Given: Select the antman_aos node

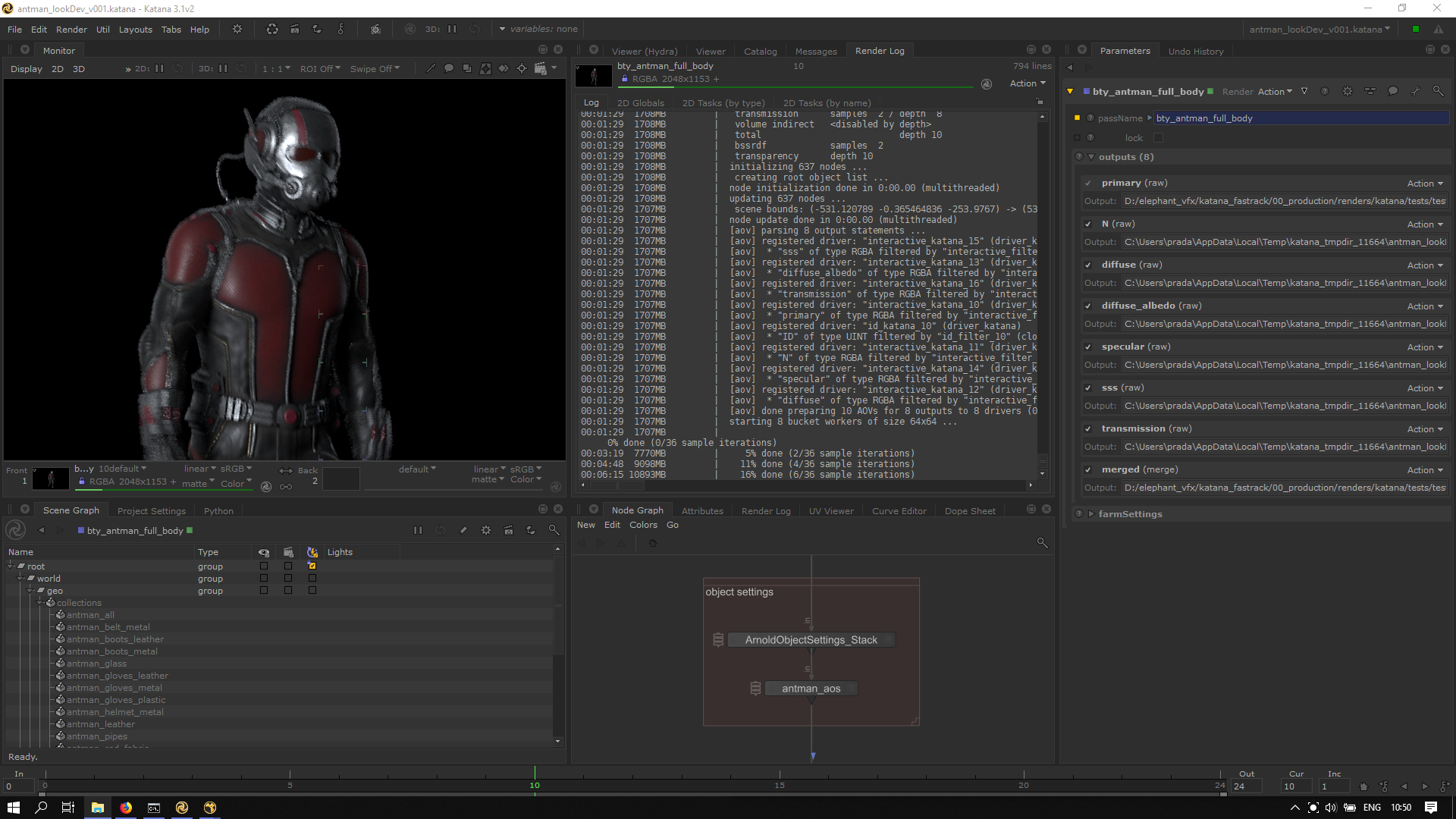Looking at the screenshot, I should click(811, 688).
